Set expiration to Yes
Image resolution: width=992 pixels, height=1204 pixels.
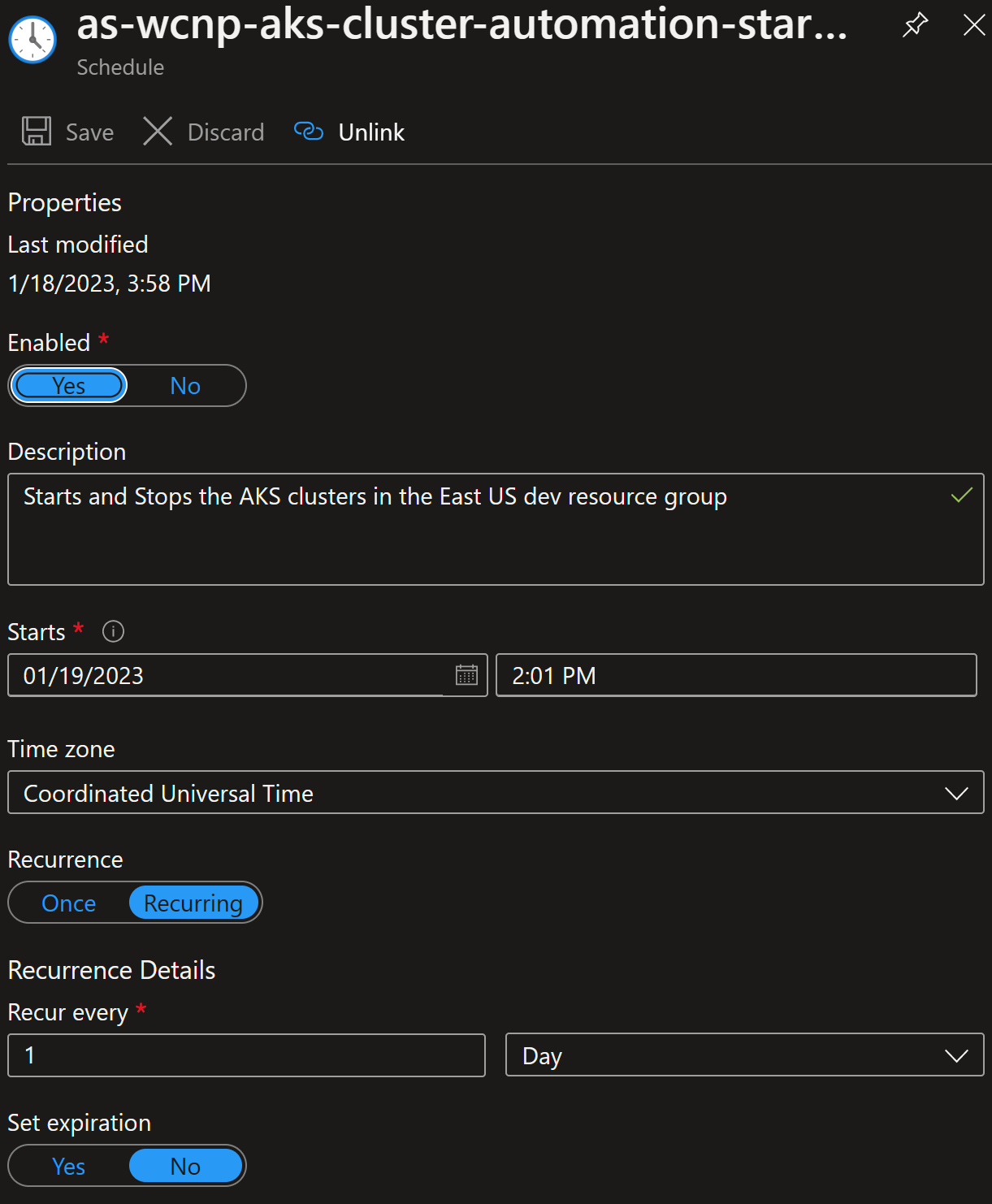click(69, 1166)
